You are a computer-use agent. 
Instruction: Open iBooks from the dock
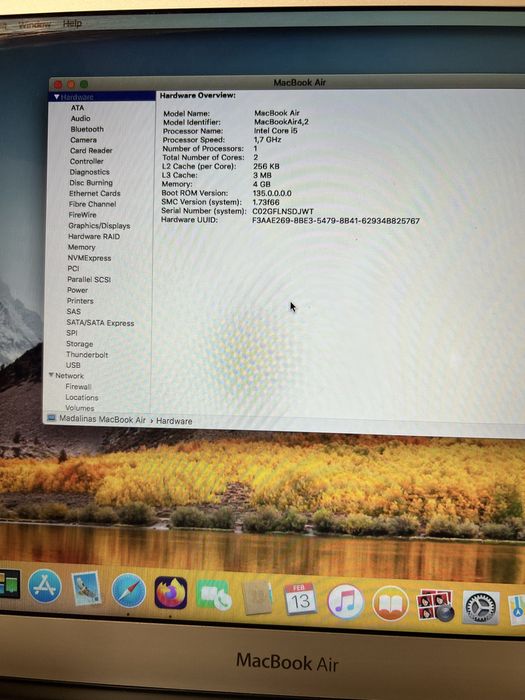[390, 604]
